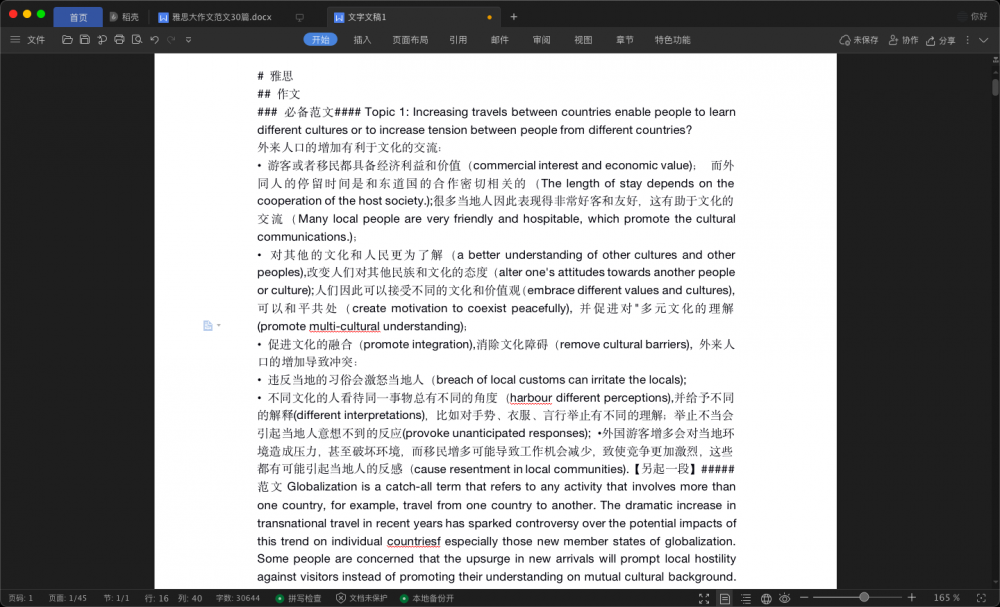Click the fit page icon beside zoom percentage
This screenshot has width=1000, height=607.
[982, 598]
